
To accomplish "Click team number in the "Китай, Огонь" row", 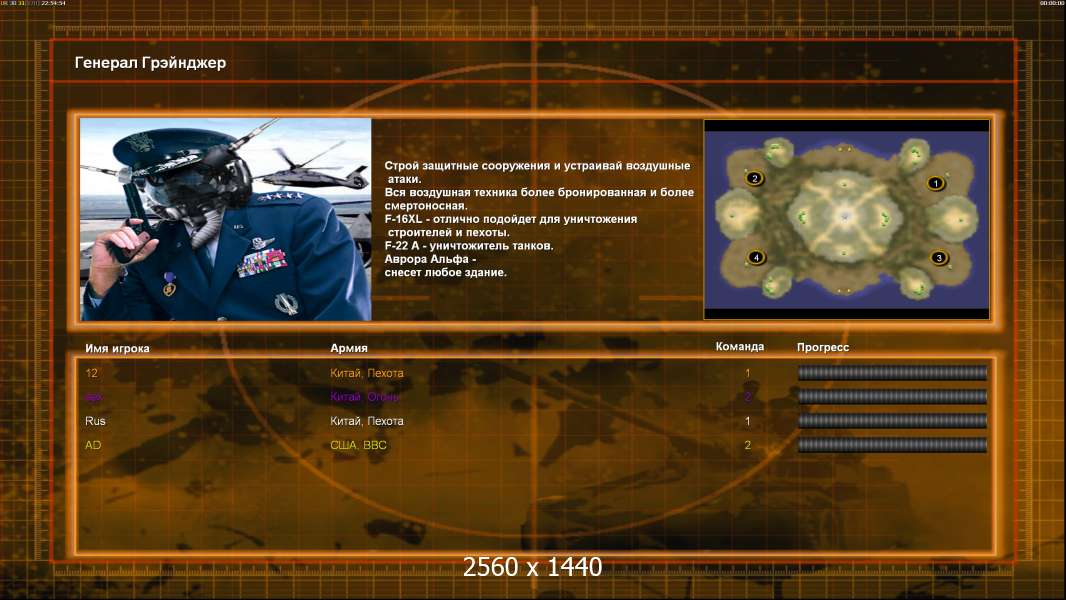I will pos(747,397).
